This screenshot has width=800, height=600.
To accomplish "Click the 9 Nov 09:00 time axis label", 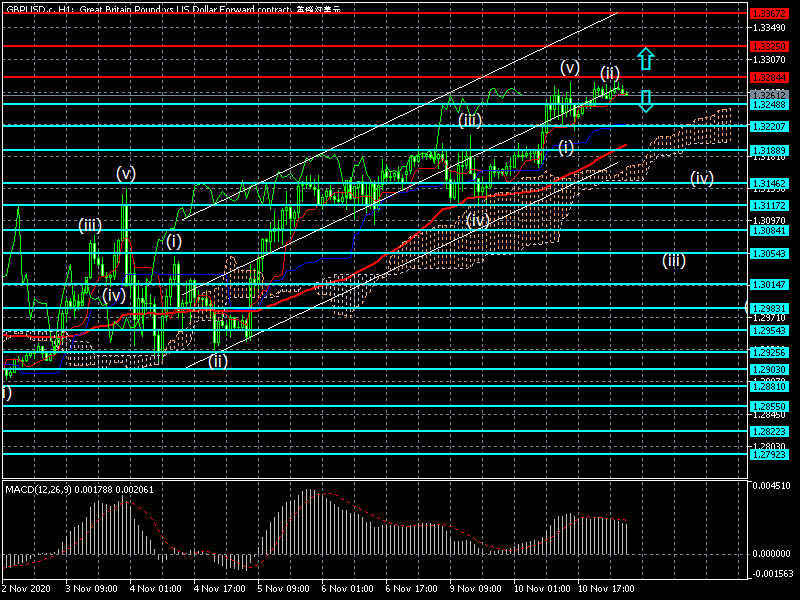I will tap(475, 589).
